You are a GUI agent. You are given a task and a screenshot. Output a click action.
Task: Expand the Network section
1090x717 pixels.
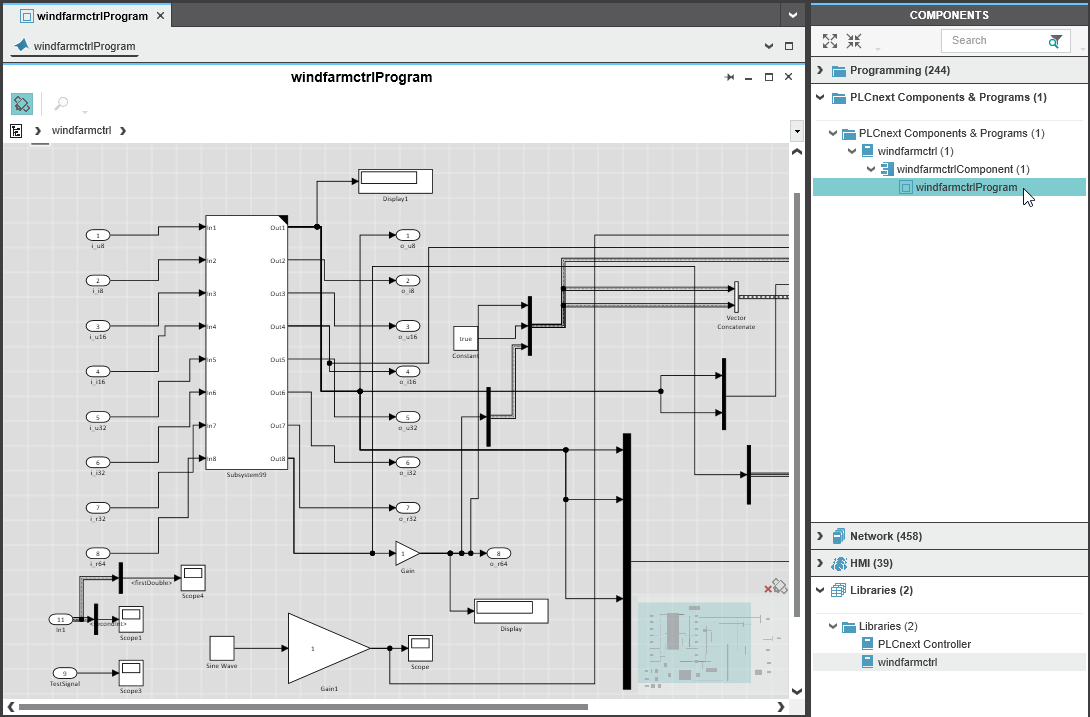820,536
